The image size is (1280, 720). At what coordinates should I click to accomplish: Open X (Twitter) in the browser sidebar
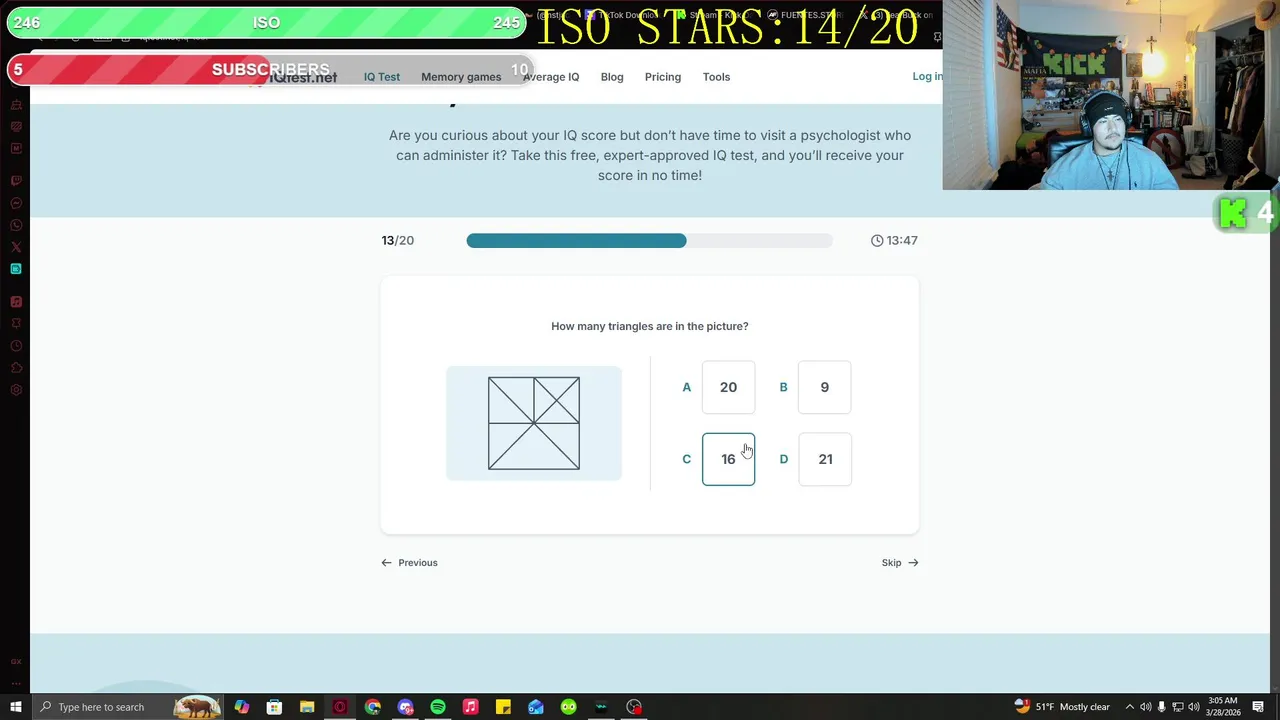coord(16,247)
